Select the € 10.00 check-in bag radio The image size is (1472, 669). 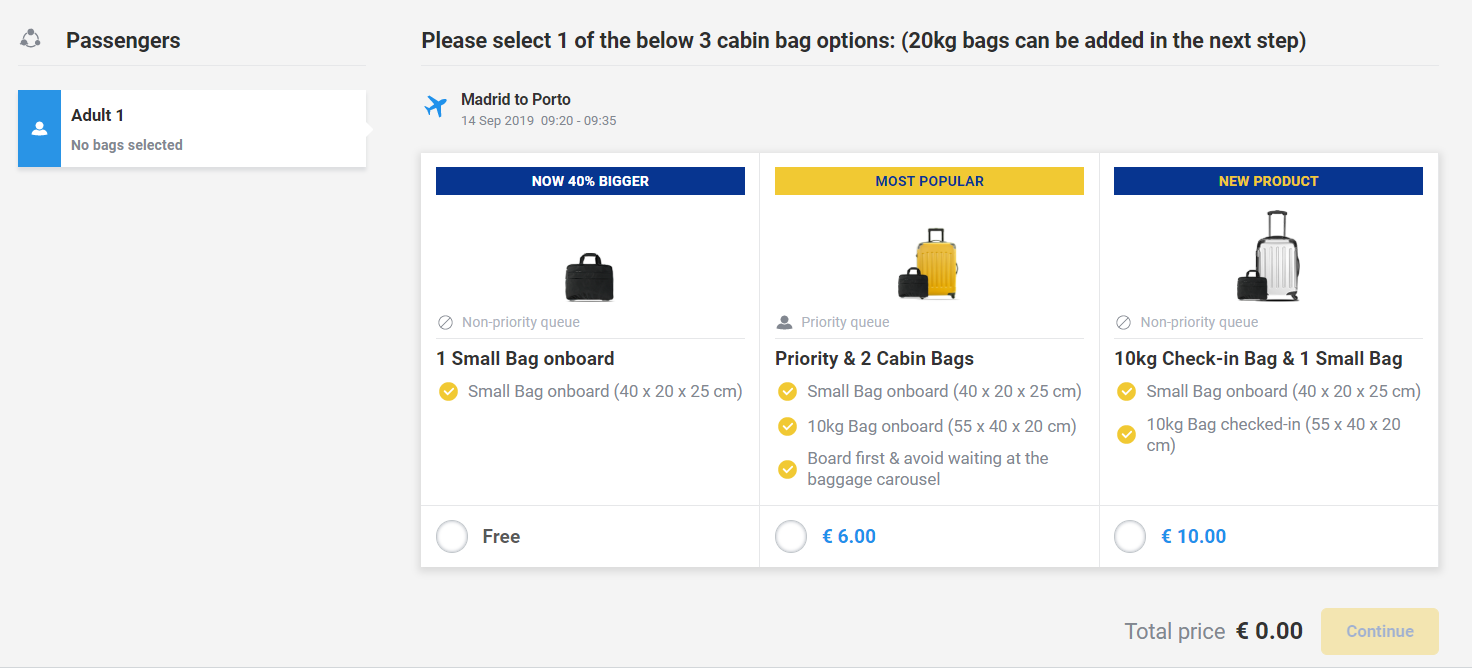point(1130,537)
